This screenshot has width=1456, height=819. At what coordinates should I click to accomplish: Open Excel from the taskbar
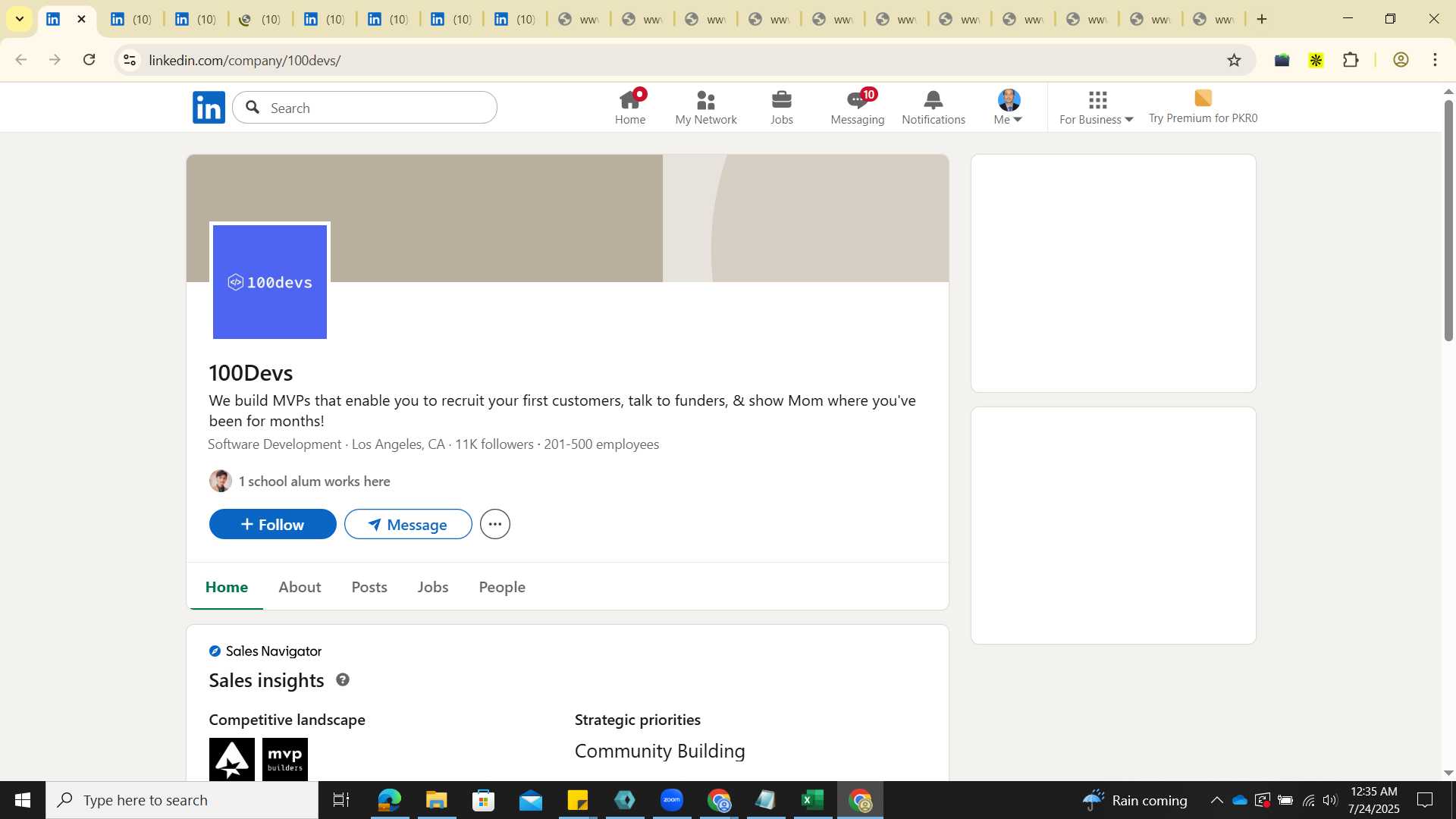(813, 800)
